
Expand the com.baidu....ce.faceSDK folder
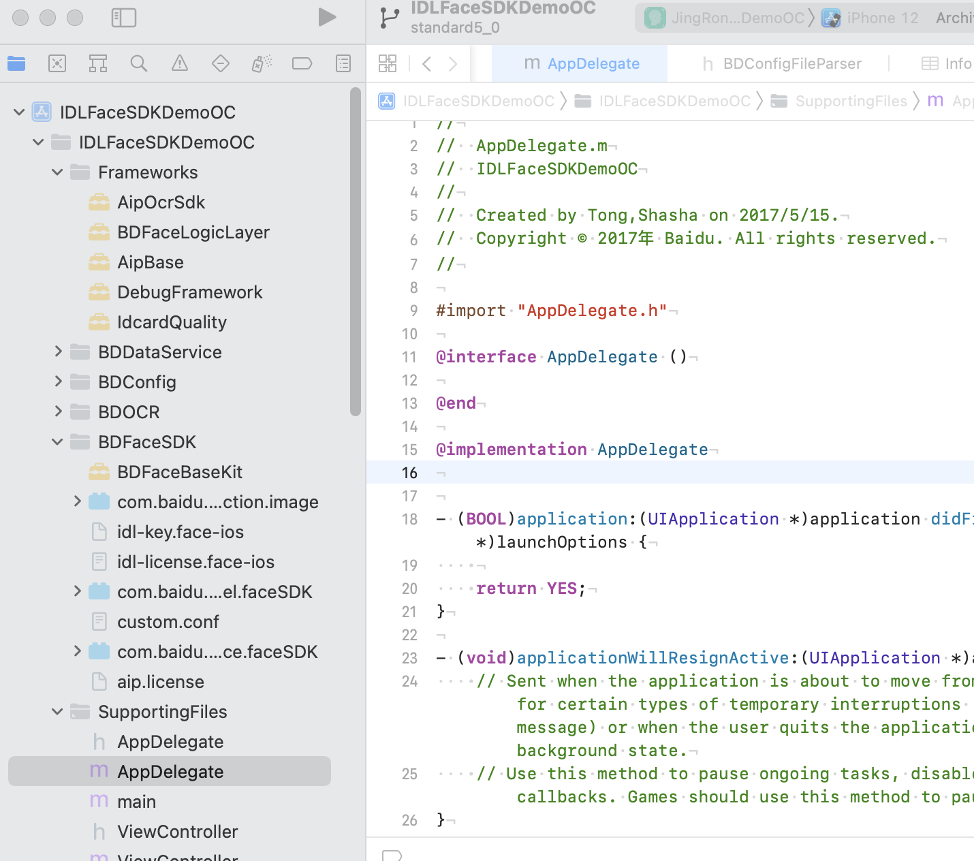tap(77, 651)
